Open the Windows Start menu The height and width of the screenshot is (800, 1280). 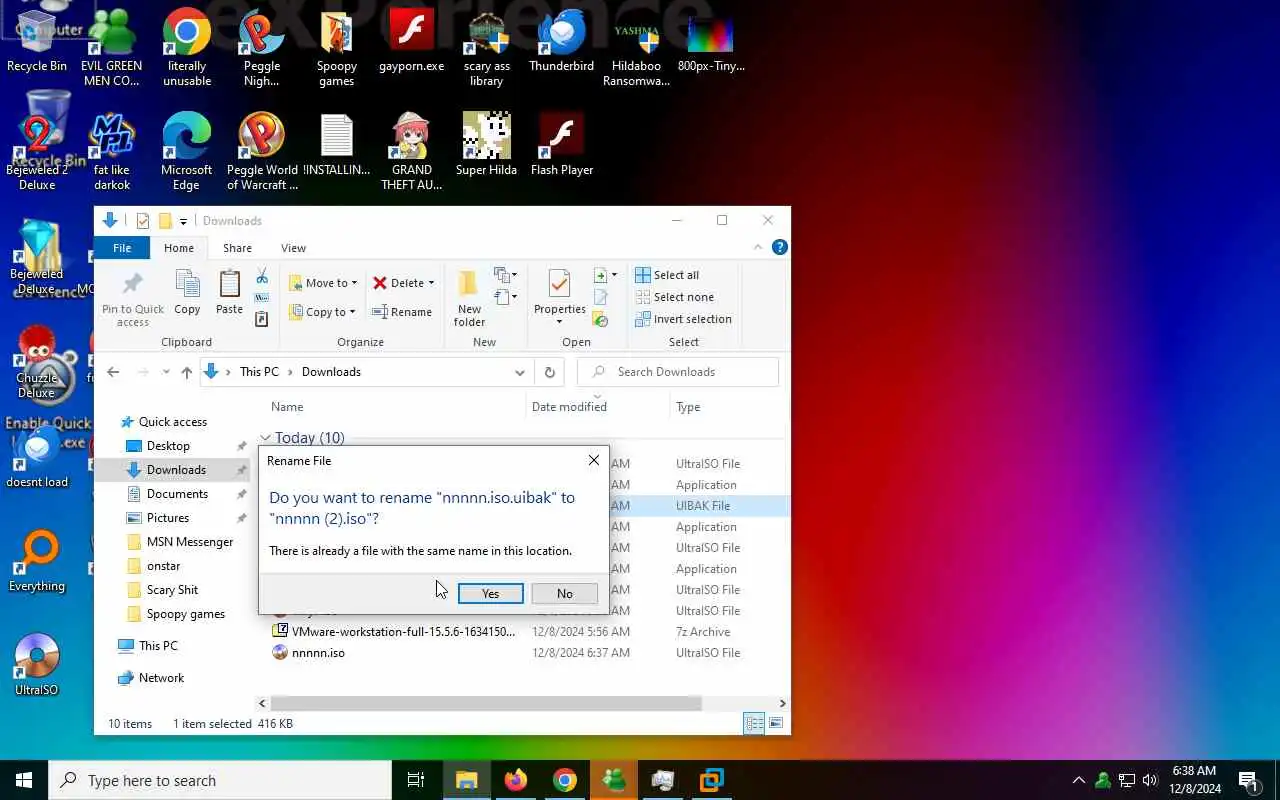pos(24,780)
